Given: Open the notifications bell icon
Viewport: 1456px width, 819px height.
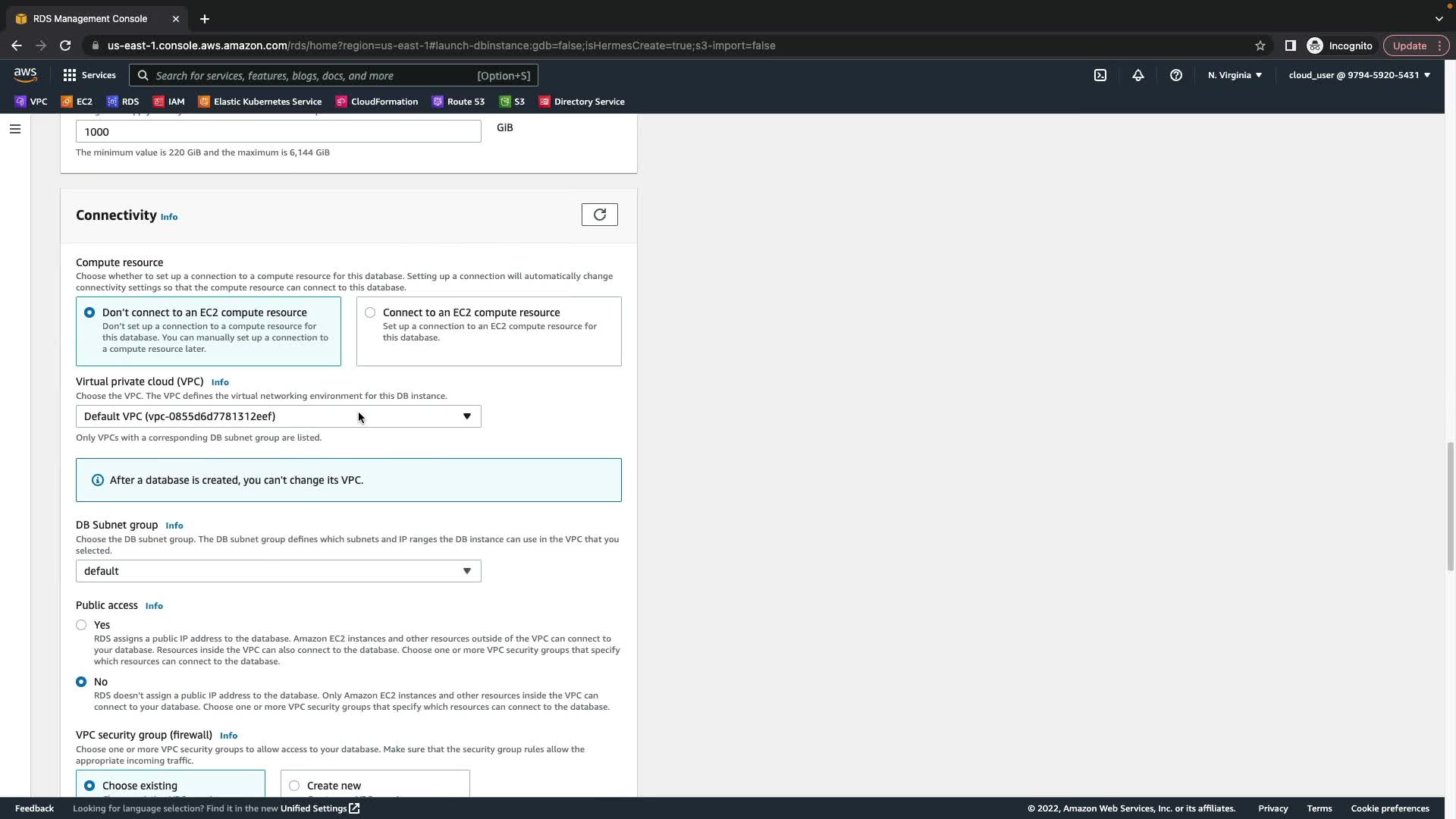Looking at the screenshot, I should tap(1137, 75).
